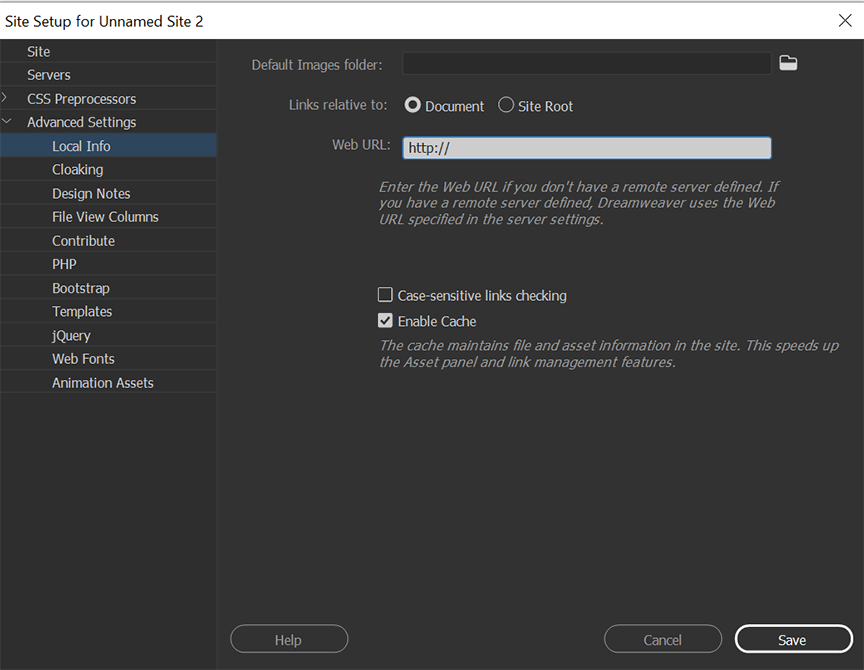Open the Site category
Image resolution: width=864 pixels, height=670 pixels.
pos(38,51)
